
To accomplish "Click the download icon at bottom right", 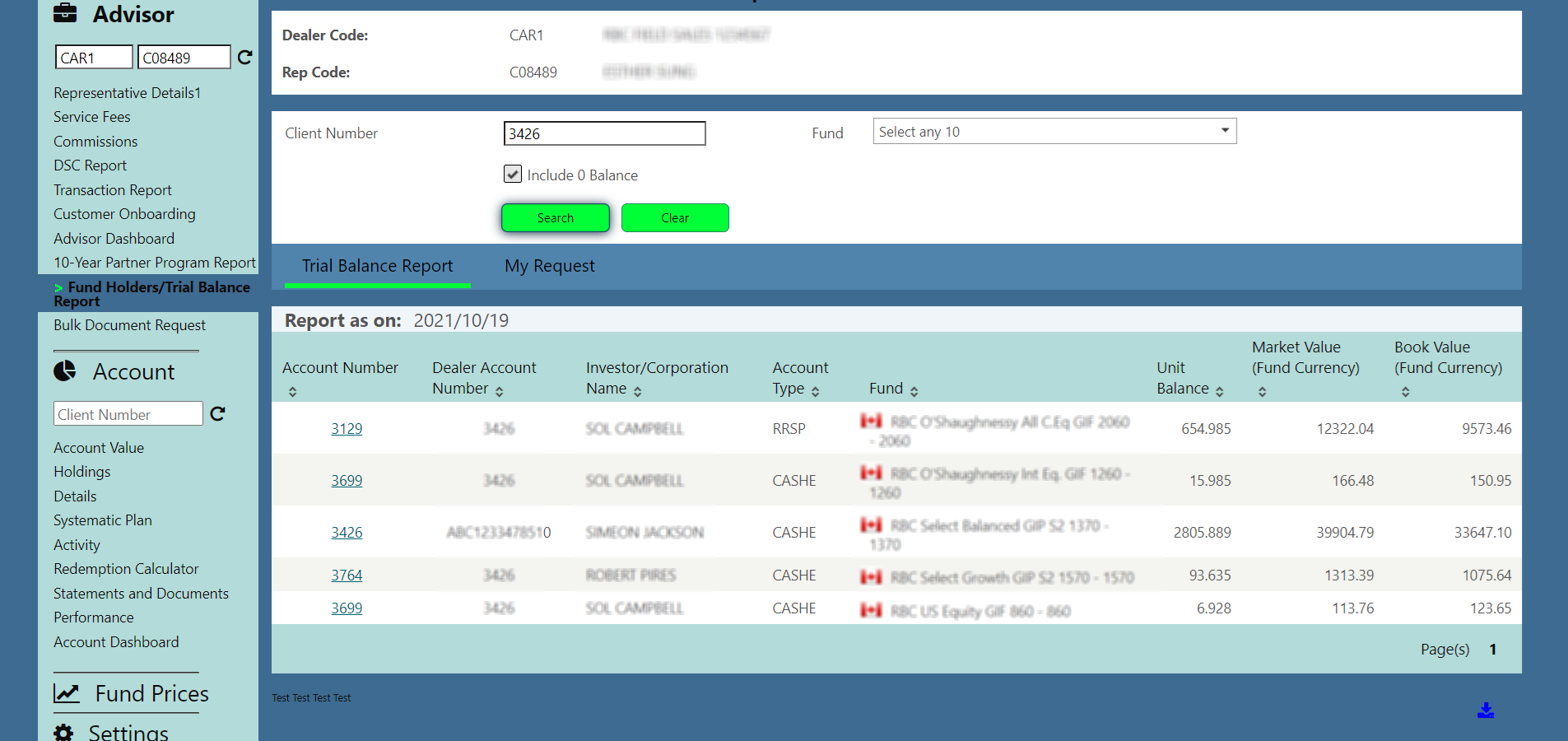I will [1485, 711].
